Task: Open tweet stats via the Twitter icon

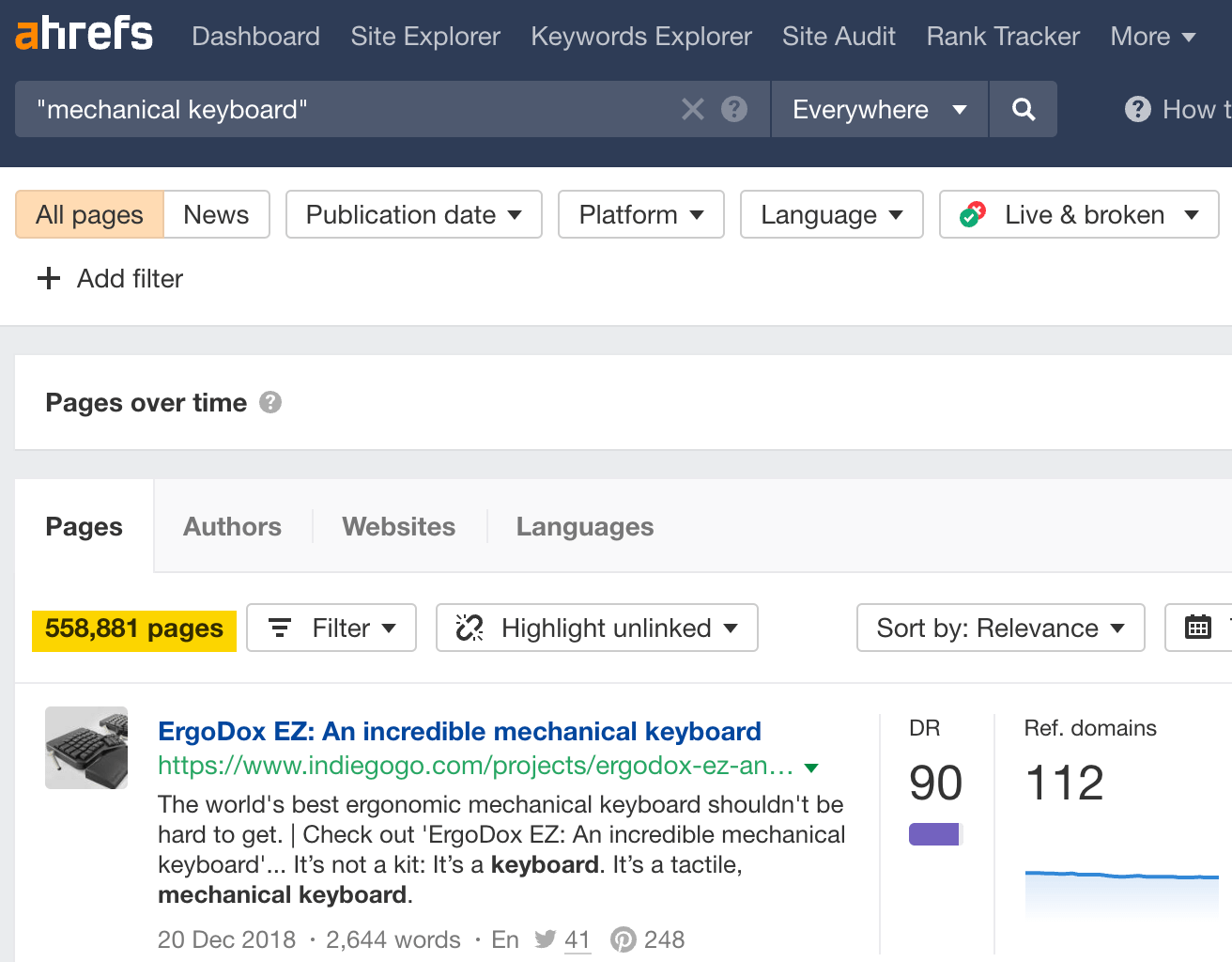Action: (546, 939)
